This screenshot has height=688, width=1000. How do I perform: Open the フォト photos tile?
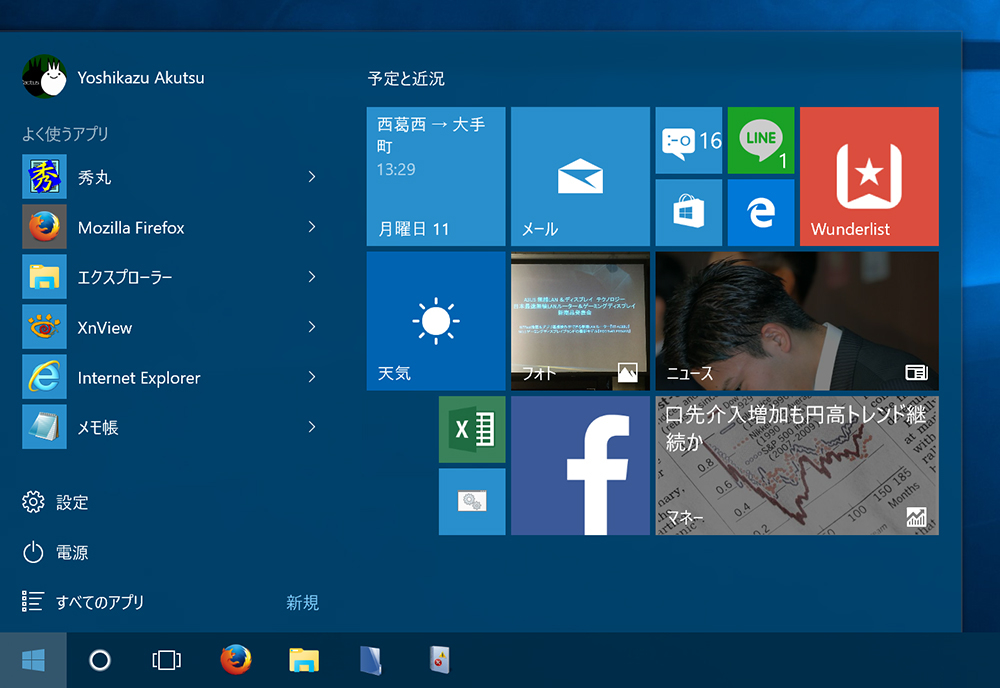[580, 320]
